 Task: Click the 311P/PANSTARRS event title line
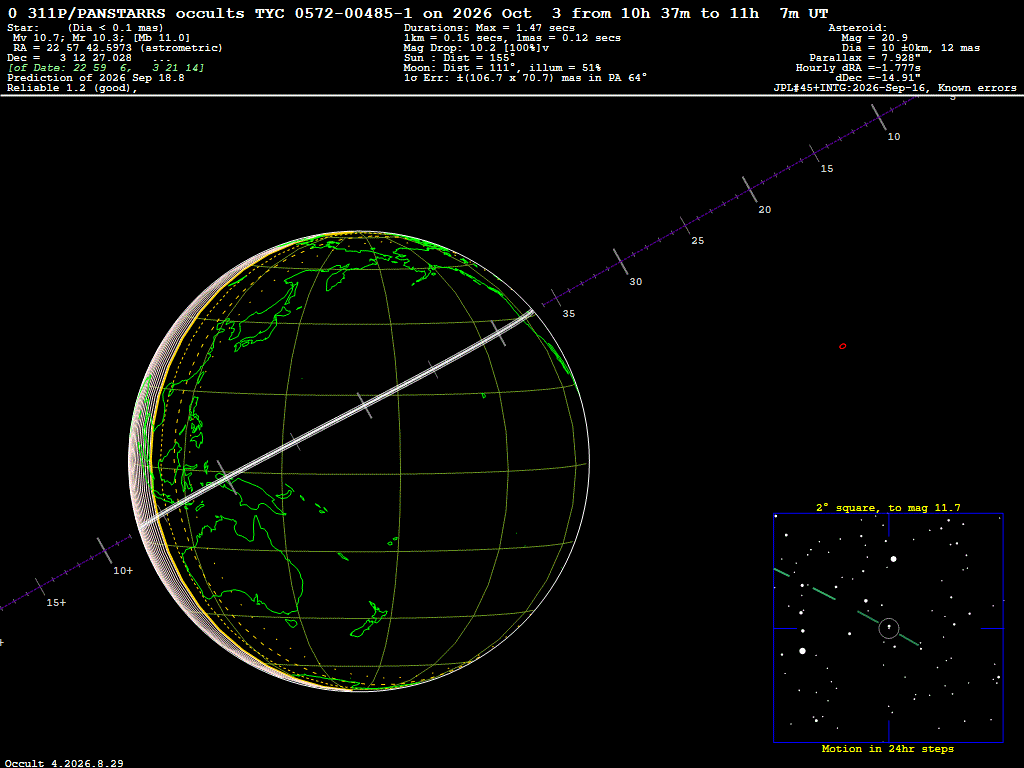(418, 13)
